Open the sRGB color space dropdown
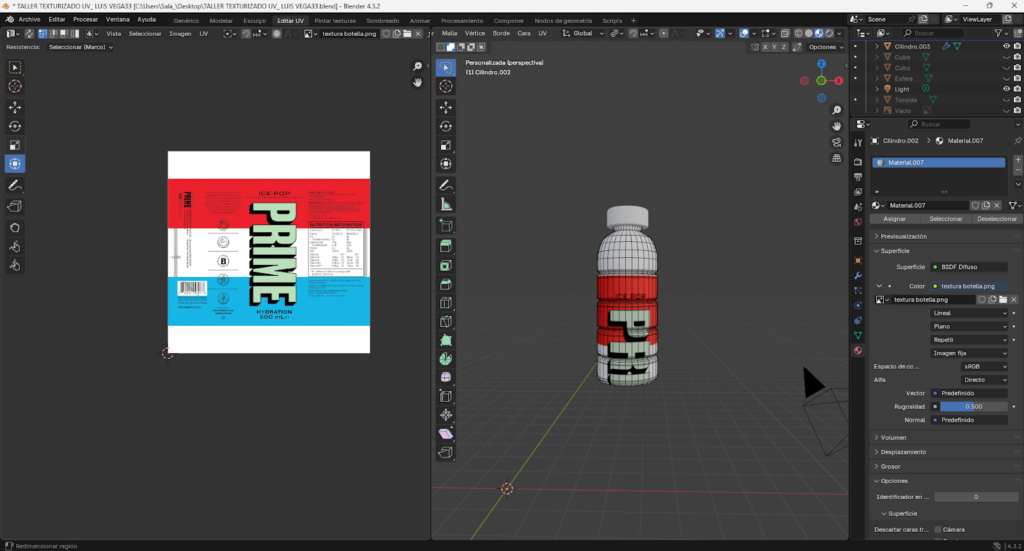Image resolution: width=1024 pixels, height=551 pixels. click(x=985, y=366)
